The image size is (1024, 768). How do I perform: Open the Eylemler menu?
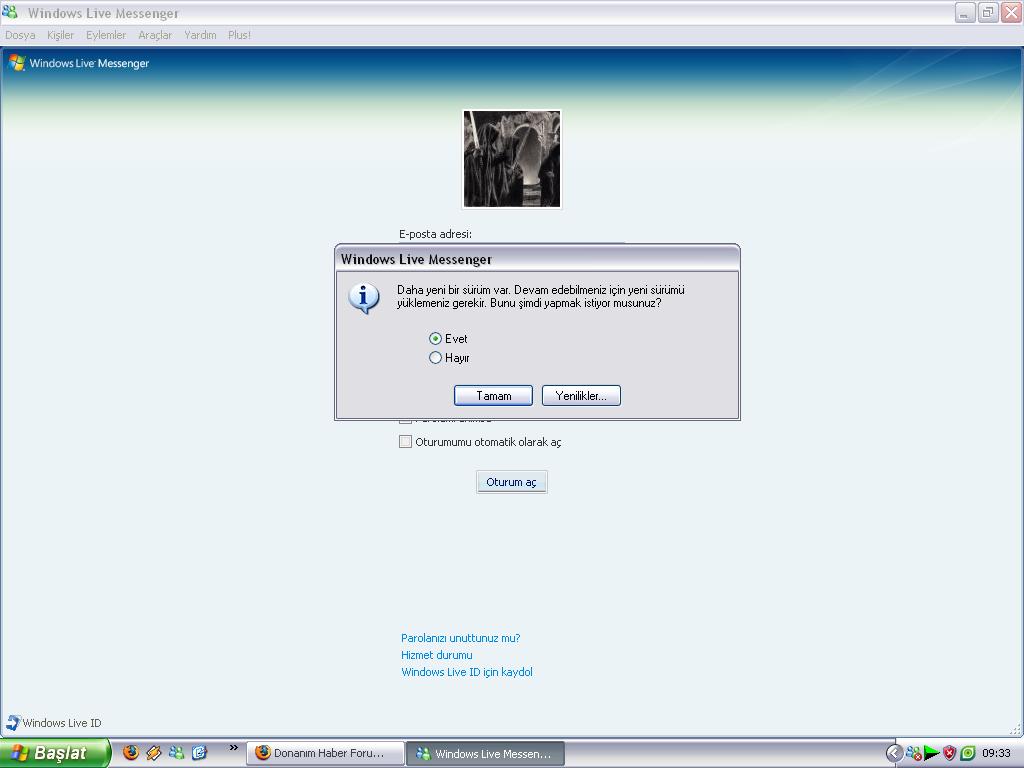[106, 35]
